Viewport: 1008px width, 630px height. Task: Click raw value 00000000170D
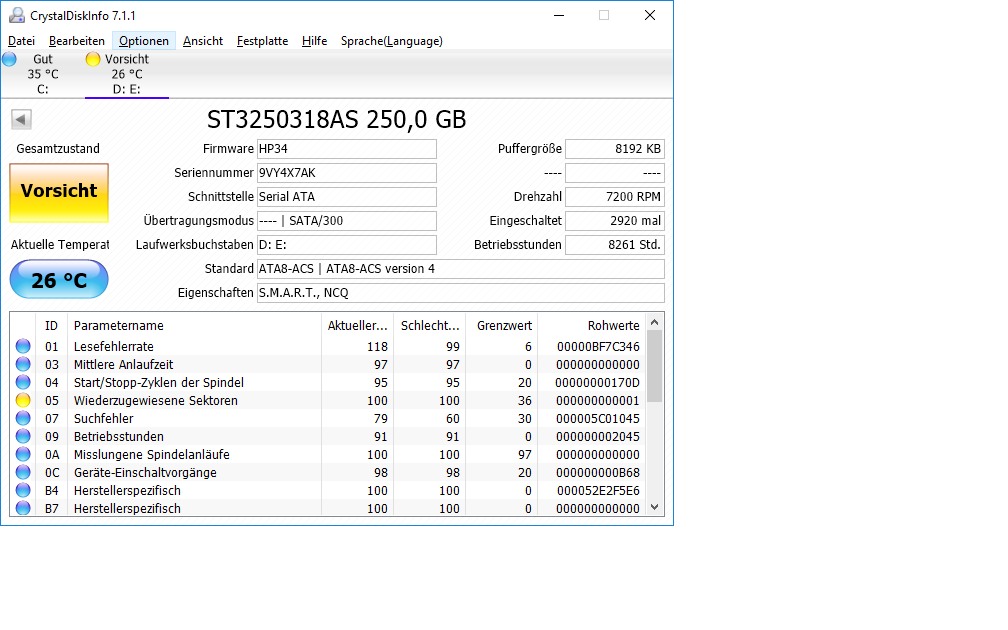pyautogui.click(x=598, y=382)
